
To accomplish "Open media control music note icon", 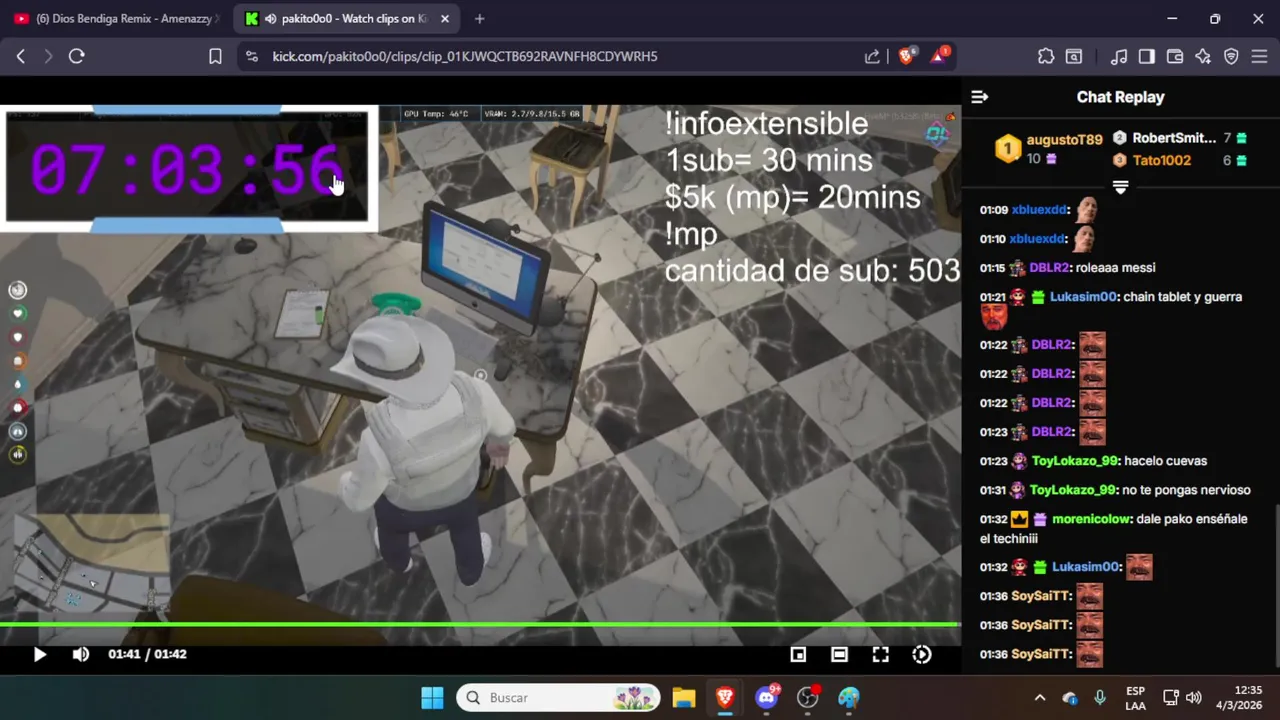I will [1119, 56].
